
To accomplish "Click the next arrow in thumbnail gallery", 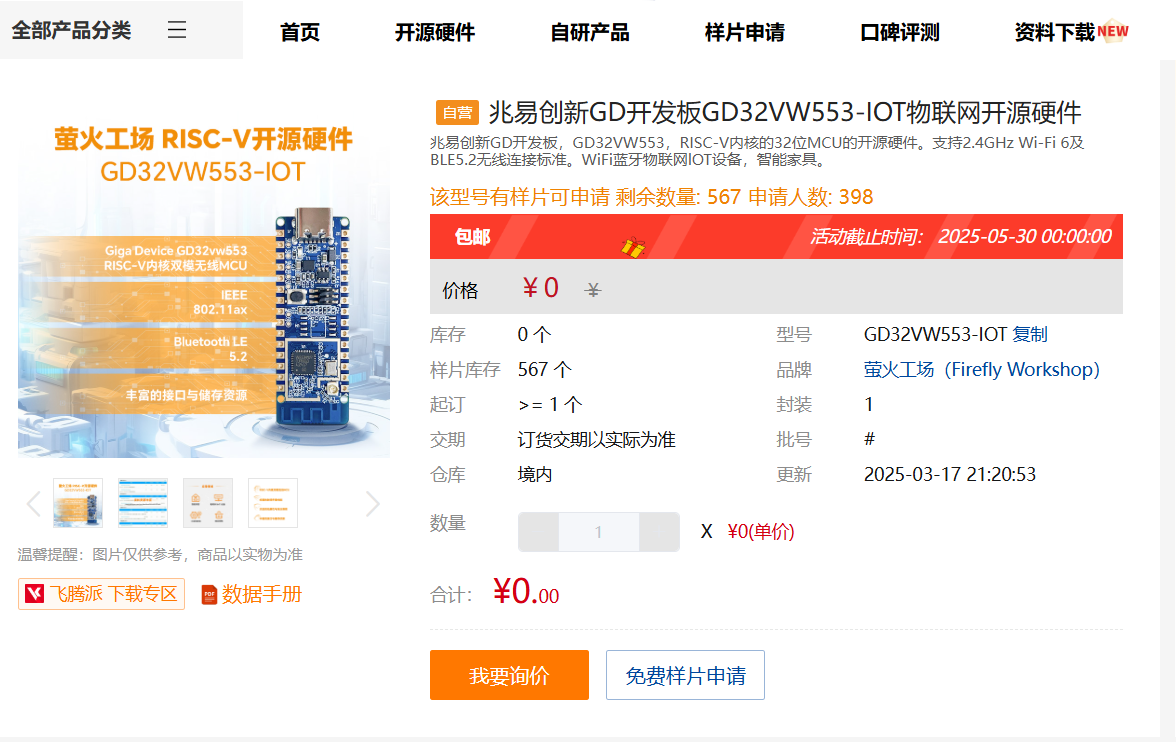I will pos(372,504).
